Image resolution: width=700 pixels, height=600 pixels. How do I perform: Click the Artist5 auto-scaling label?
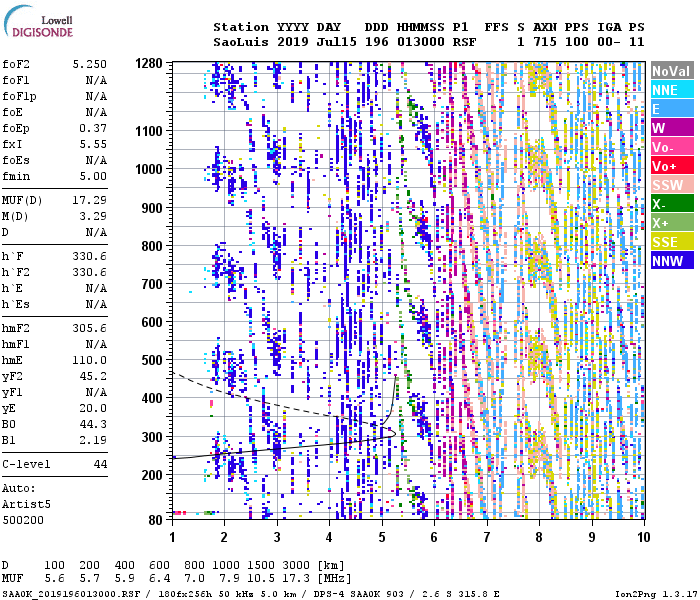(x=26, y=504)
